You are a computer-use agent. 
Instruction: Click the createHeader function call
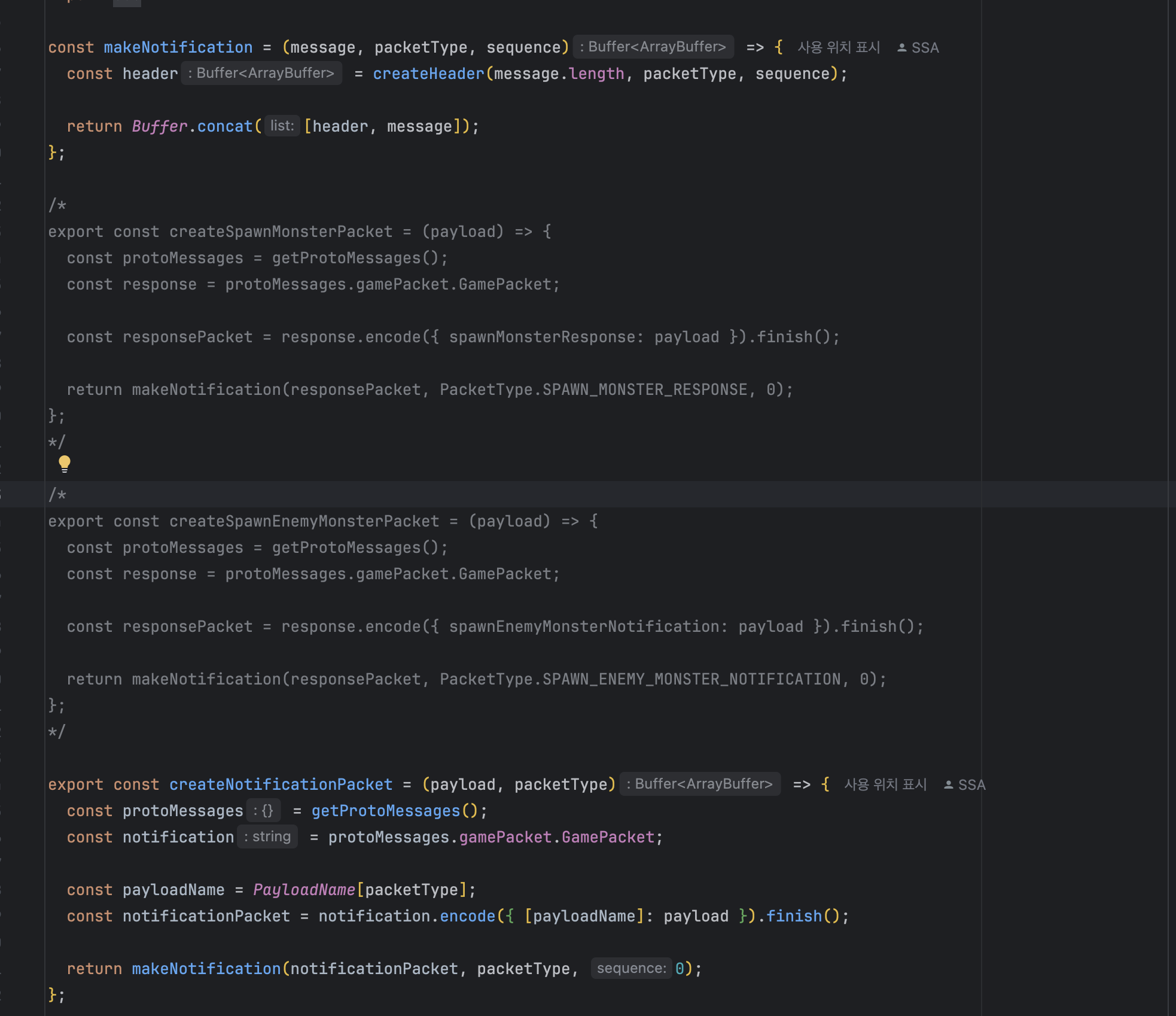coord(428,74)
